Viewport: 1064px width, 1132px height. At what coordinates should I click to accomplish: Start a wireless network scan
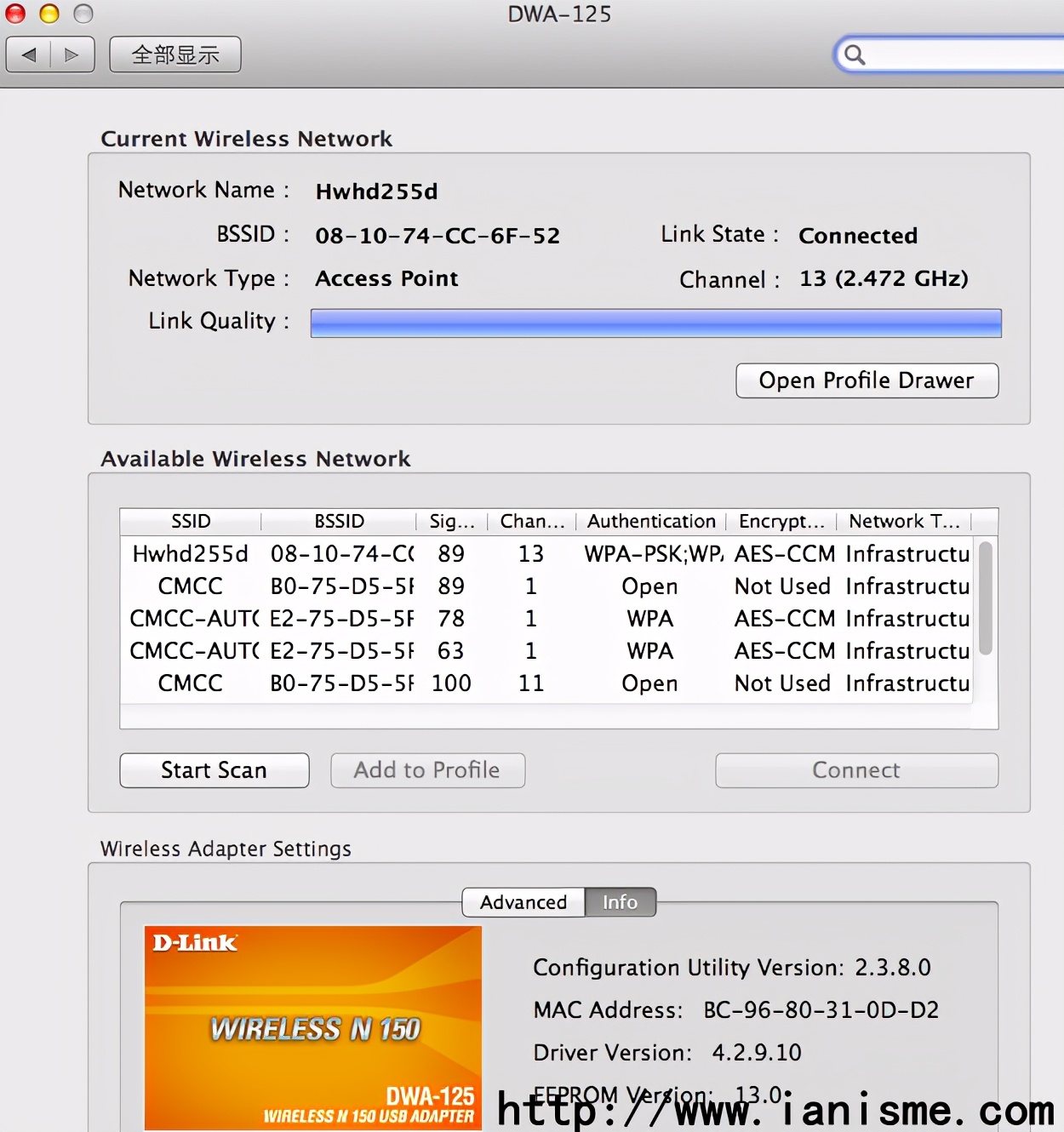pyautogui.click(x=214, y=770)
